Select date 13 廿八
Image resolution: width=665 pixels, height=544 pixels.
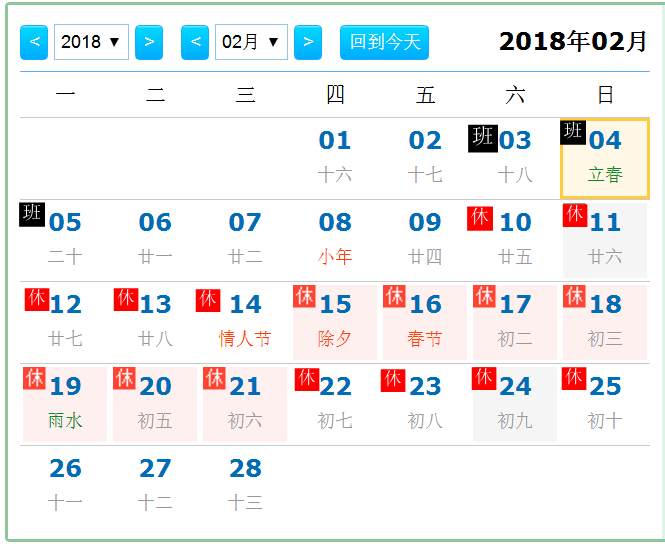point(155,322)
